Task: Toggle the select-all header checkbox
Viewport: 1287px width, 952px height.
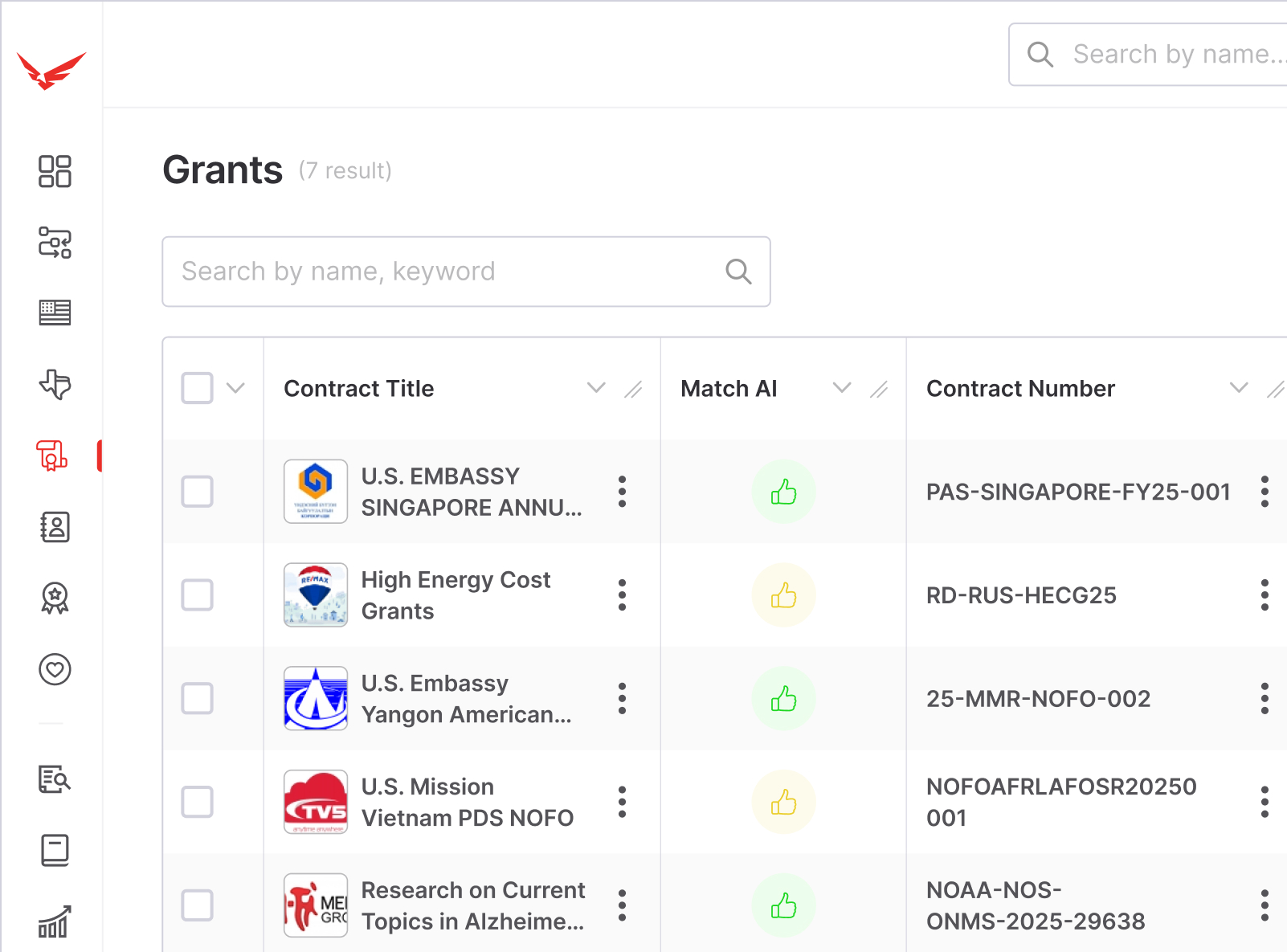Action: 197,388
